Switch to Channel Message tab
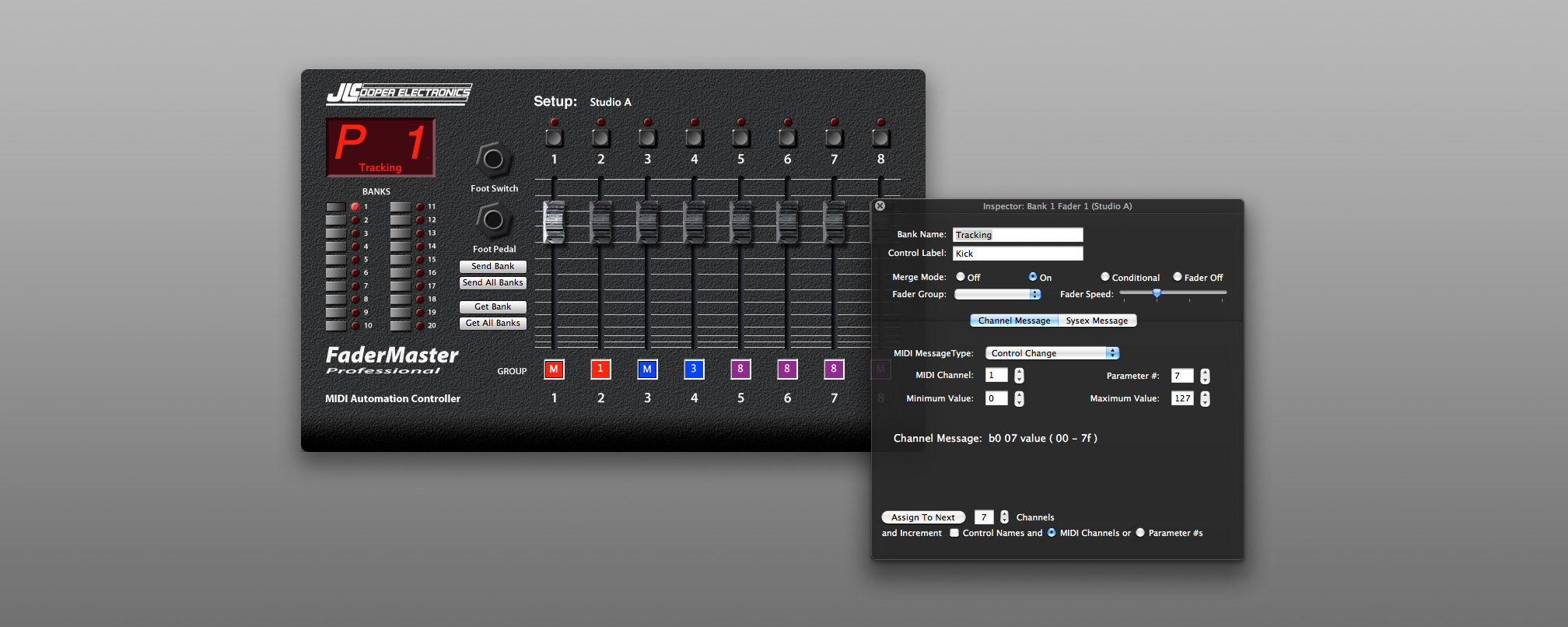 tap(1014, 321)
